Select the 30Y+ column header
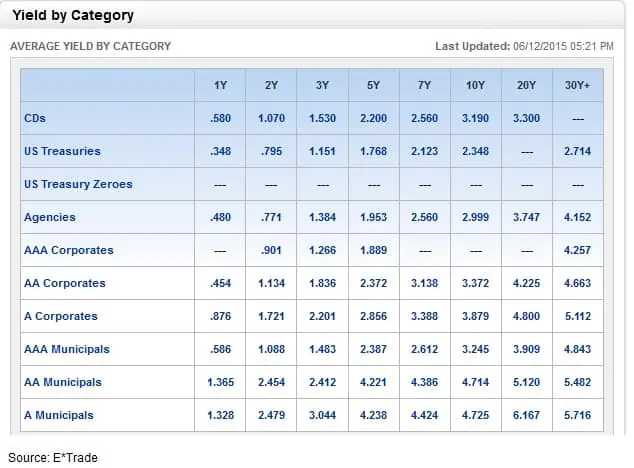The width and height of the screenshot is (634, 468). (x=578, y=86)
